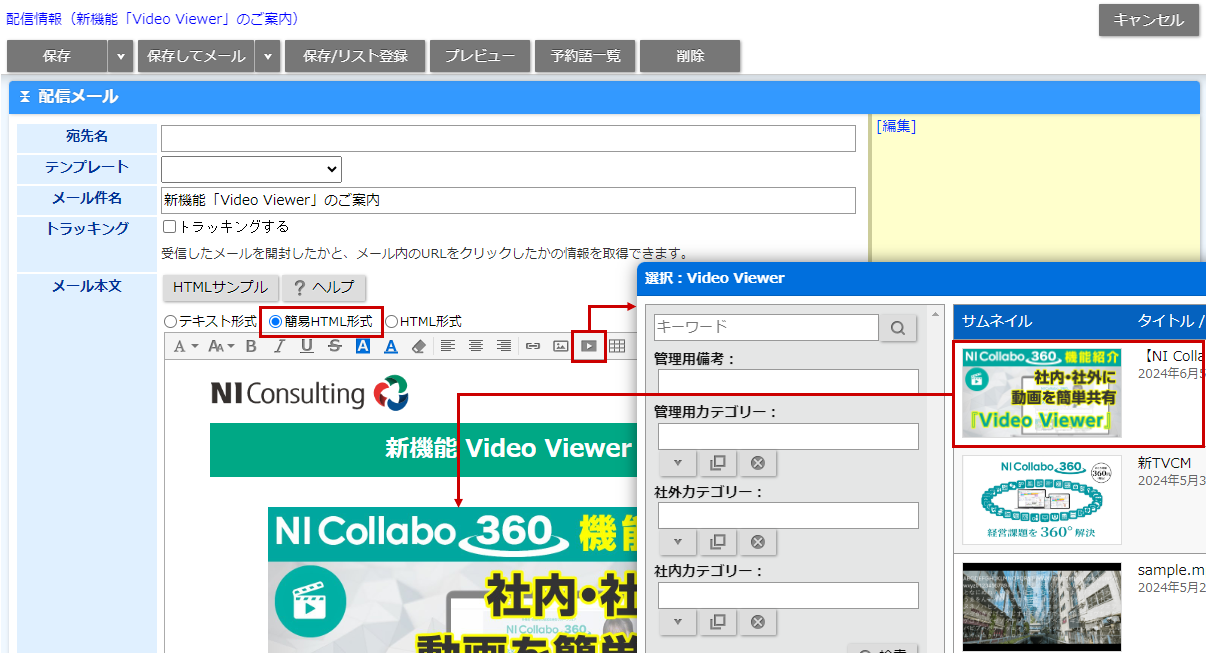The image size is (1206, 653).
Task: Open the 社外カテゴリー selection window icon
Action: [x=717, y=542]
